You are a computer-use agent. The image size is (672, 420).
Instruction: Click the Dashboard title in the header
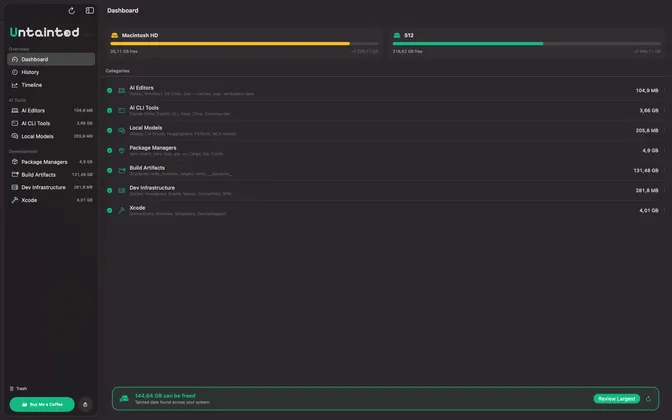123,10
